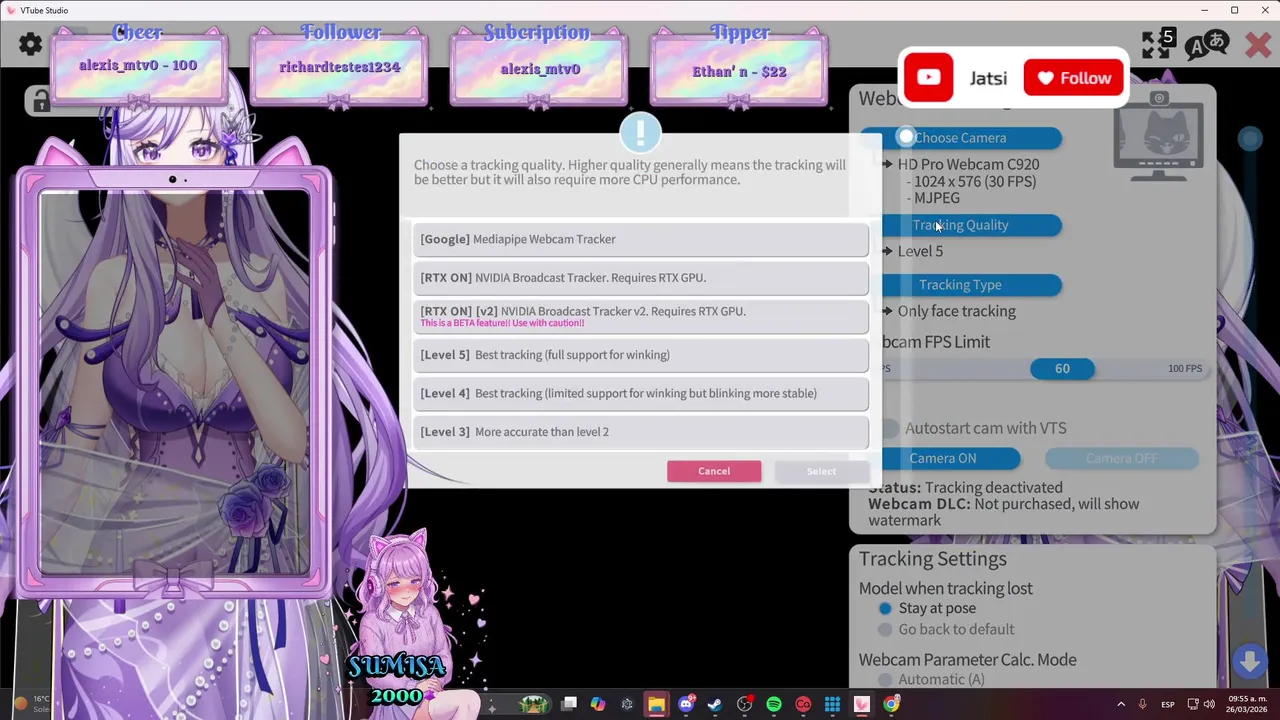Click the network display icon in system tray

1193,704
